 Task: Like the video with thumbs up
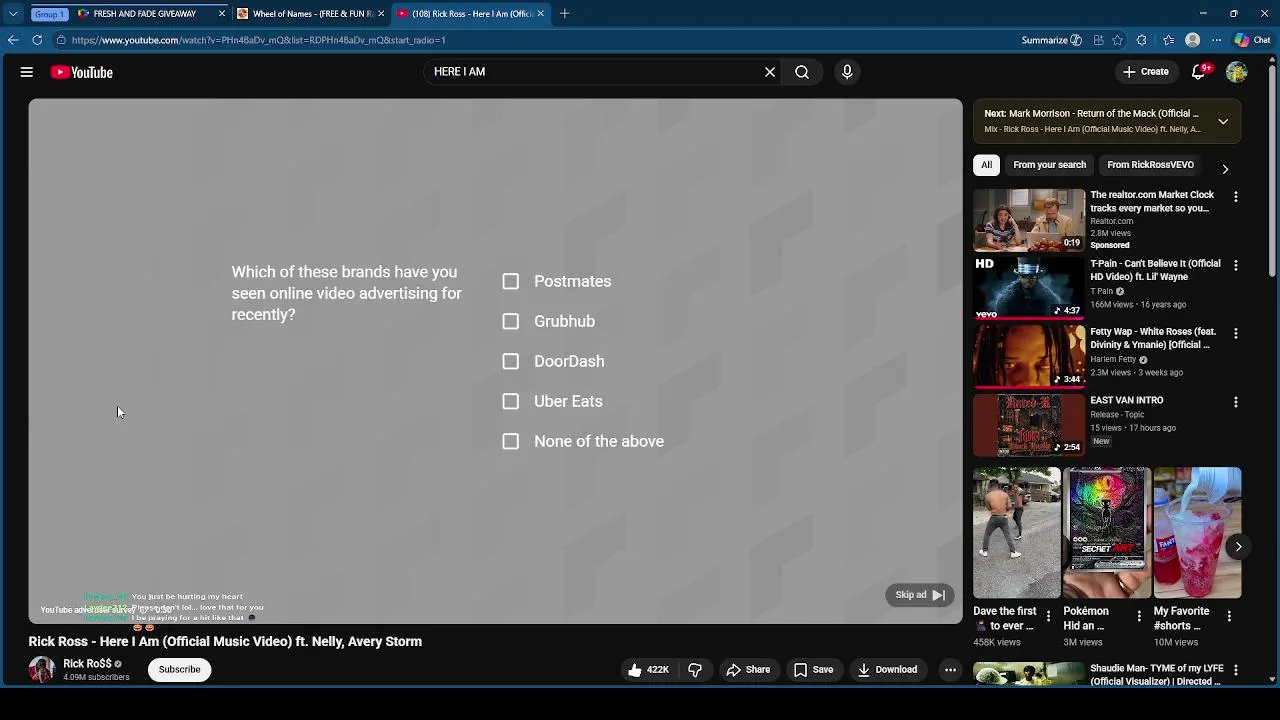point(647,670)
